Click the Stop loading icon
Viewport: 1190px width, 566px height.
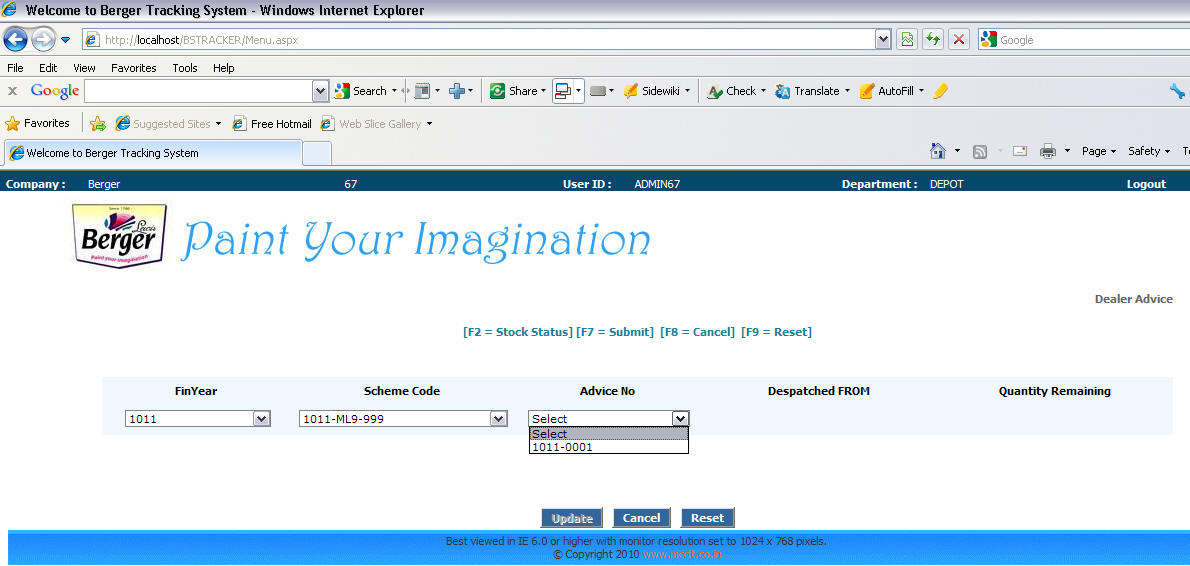pyautogui.click(x=959, y=40)
